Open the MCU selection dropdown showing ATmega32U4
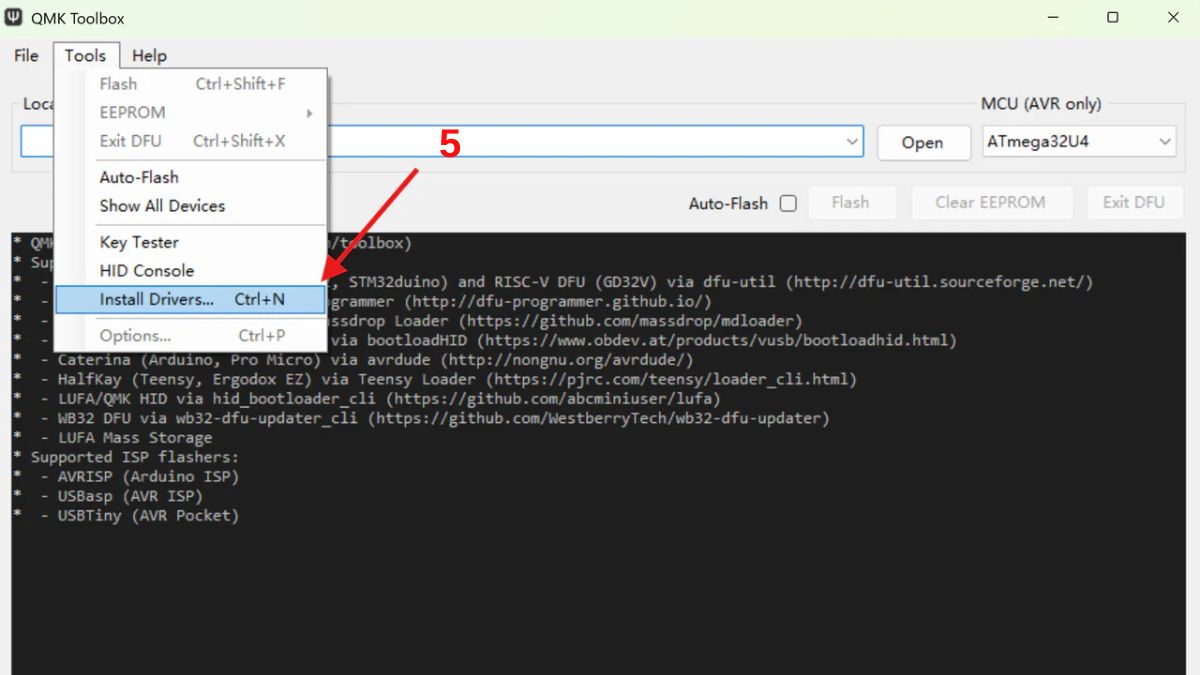1200x675 pixels. pos(1078,140)
